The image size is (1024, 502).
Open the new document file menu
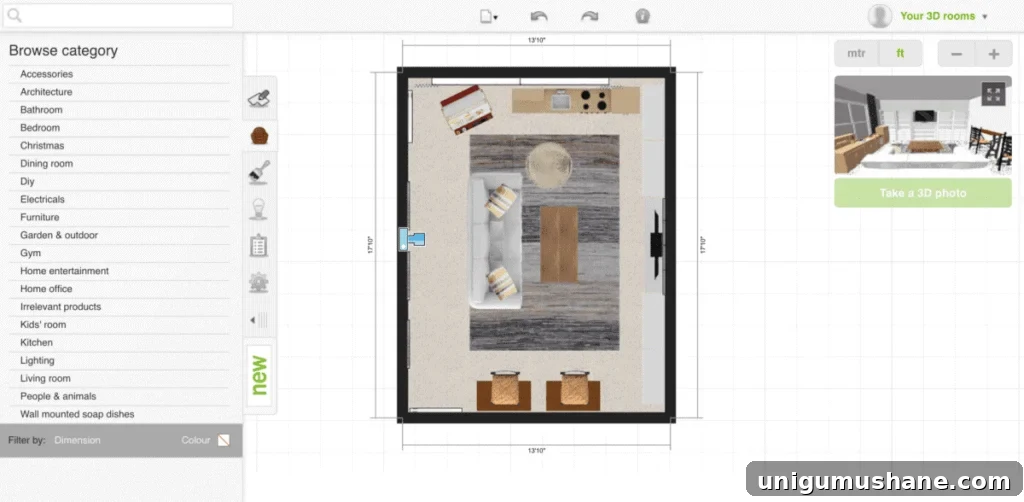488,17
